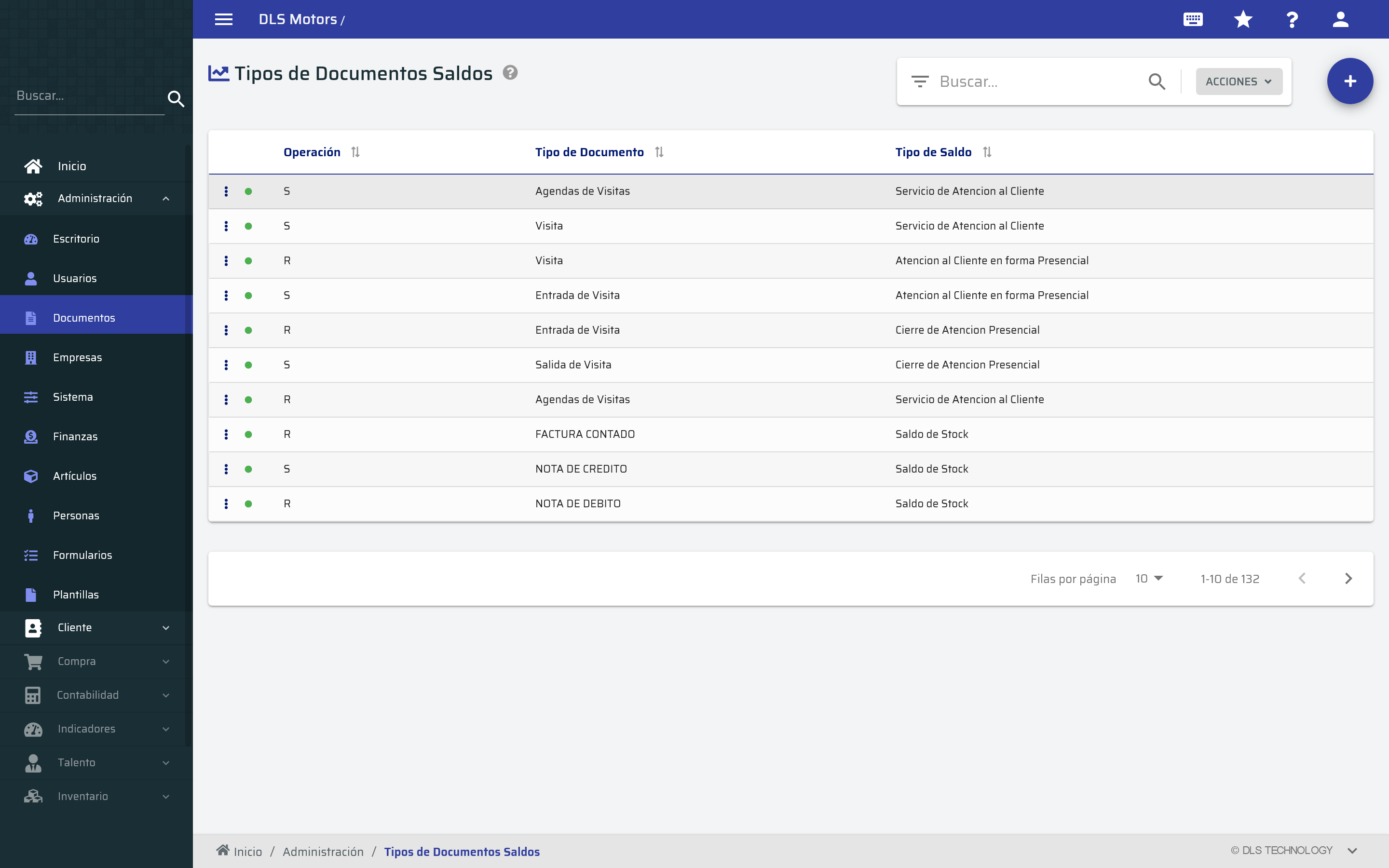Click help icon beside page title
Image resolution: width=1389 pixels, height=868 pixels.
(x=510, y=73)
